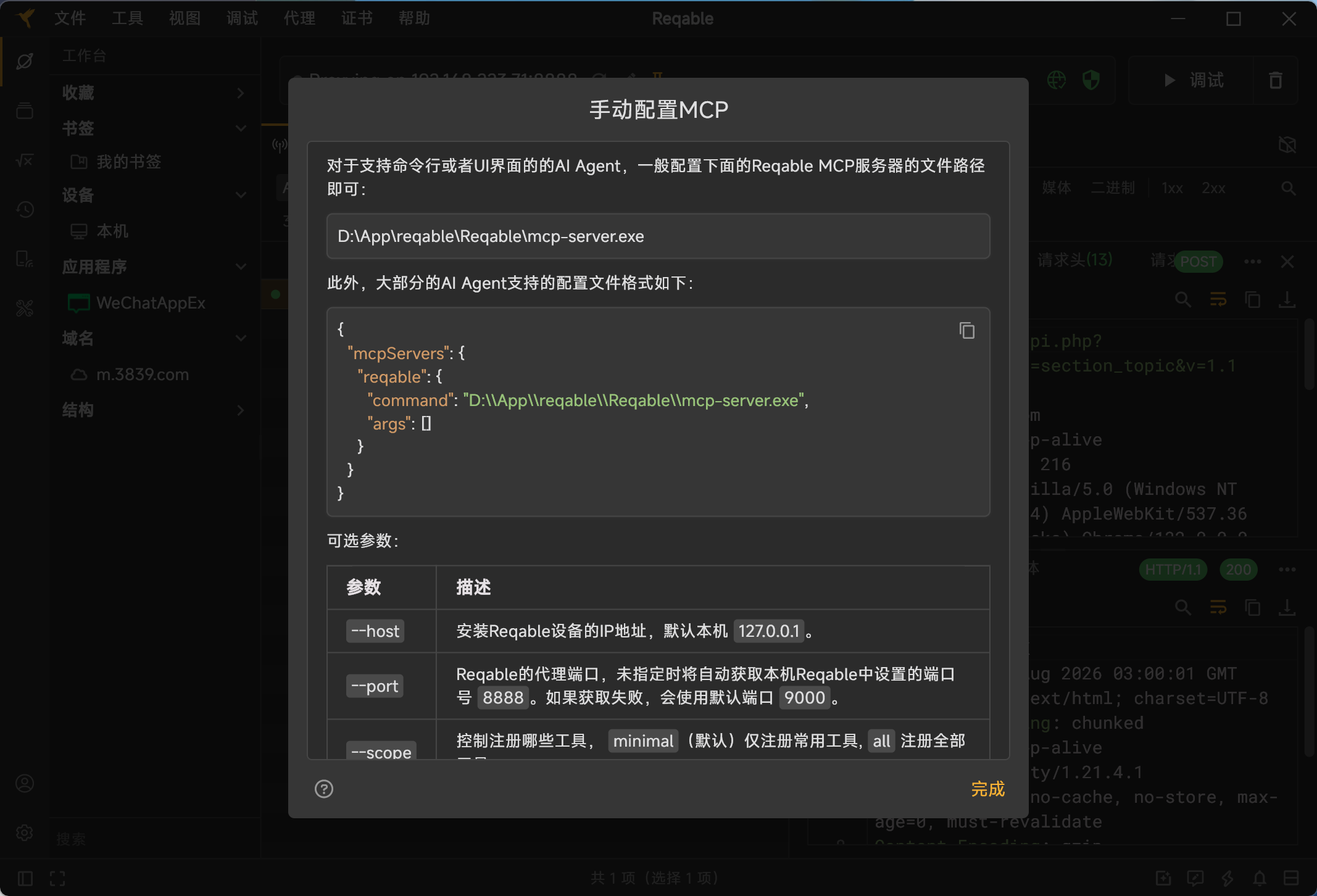1317x896 pixels.
Task: Open the history sidebar icon
Action: tap(25, 209)
